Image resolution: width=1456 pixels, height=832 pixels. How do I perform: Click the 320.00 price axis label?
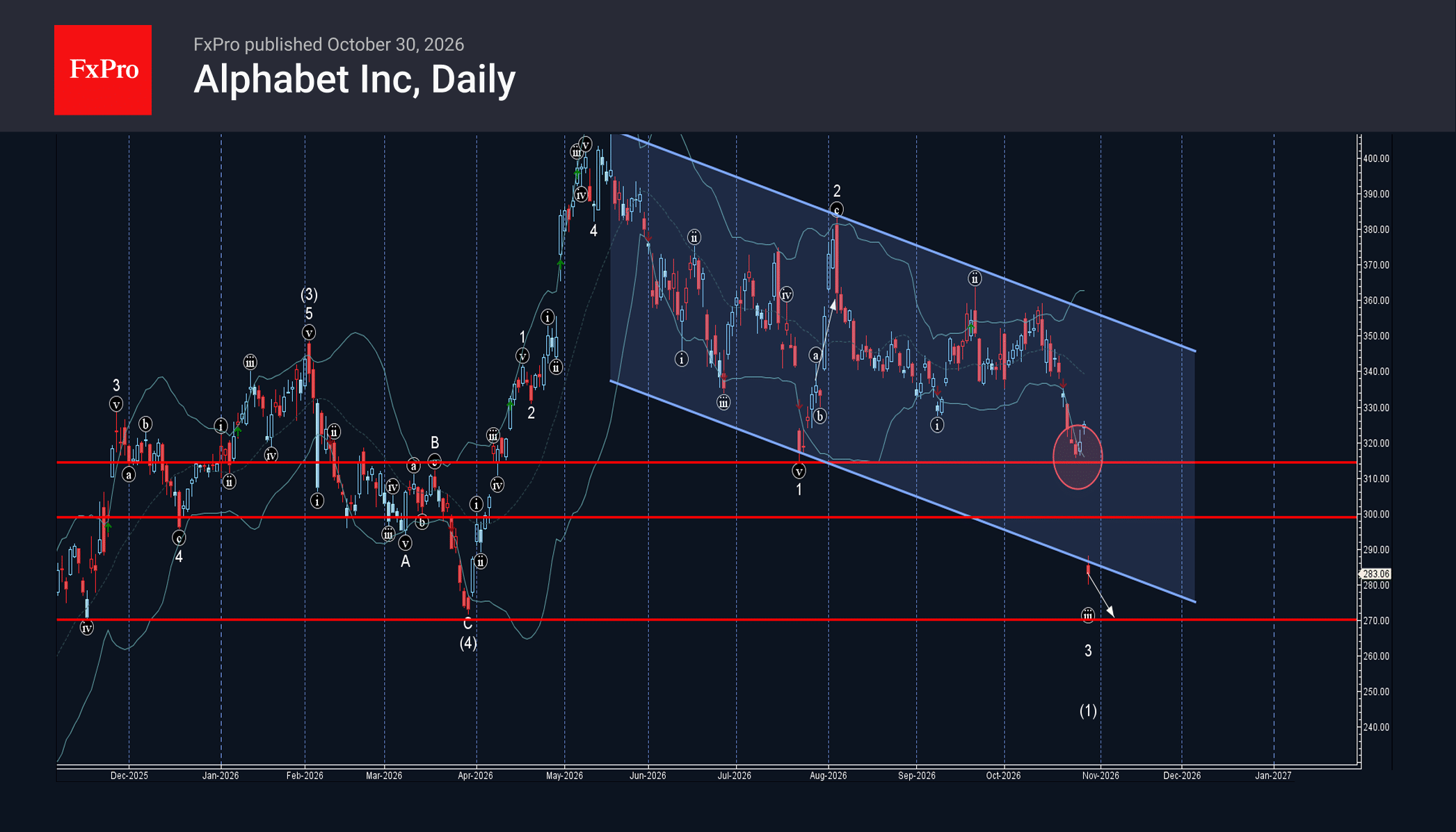click(x=1376, y=443)
